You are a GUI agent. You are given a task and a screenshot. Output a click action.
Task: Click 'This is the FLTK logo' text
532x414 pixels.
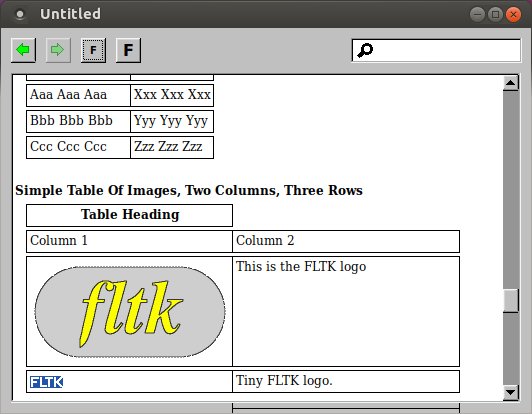click(301, 267)
